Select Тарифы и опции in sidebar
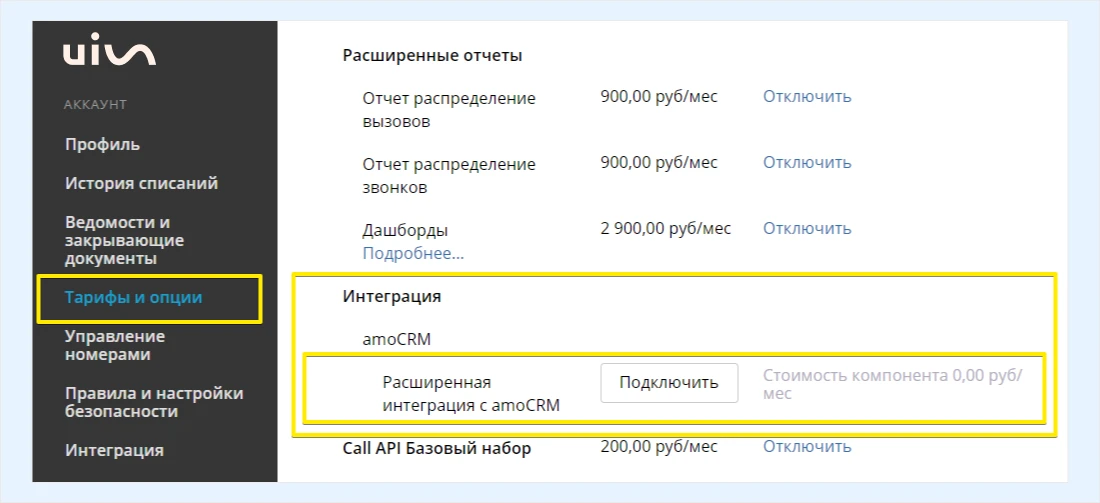Screen dimensions: 1100x503 coord(133,297)
